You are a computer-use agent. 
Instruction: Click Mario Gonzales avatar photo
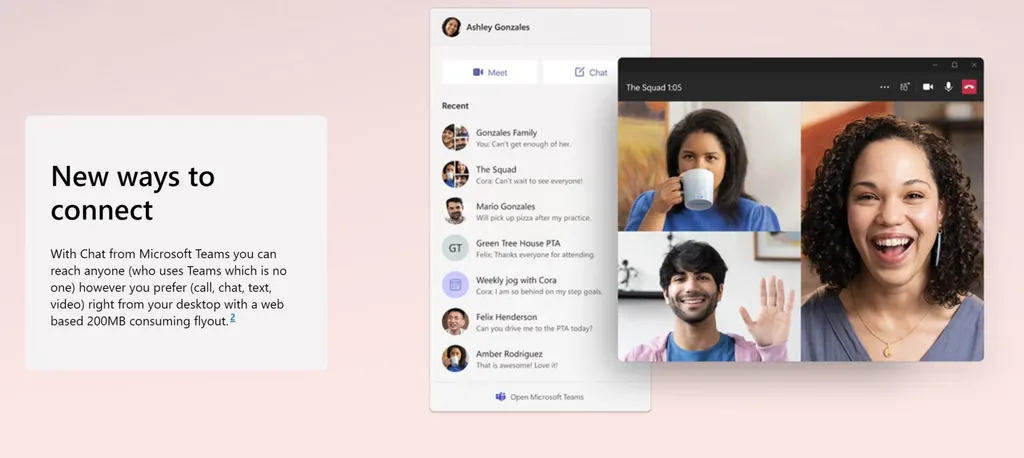click(455, 211)
